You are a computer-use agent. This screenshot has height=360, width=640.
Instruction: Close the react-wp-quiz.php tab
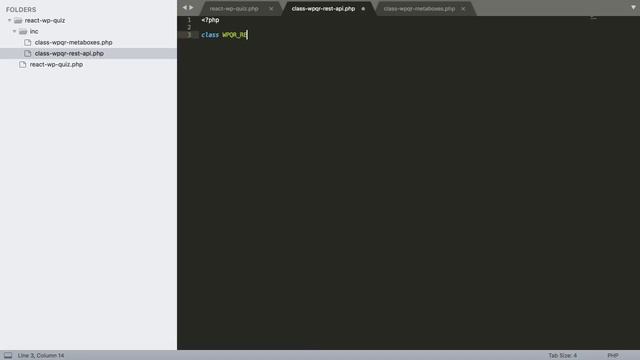[271, 9]
